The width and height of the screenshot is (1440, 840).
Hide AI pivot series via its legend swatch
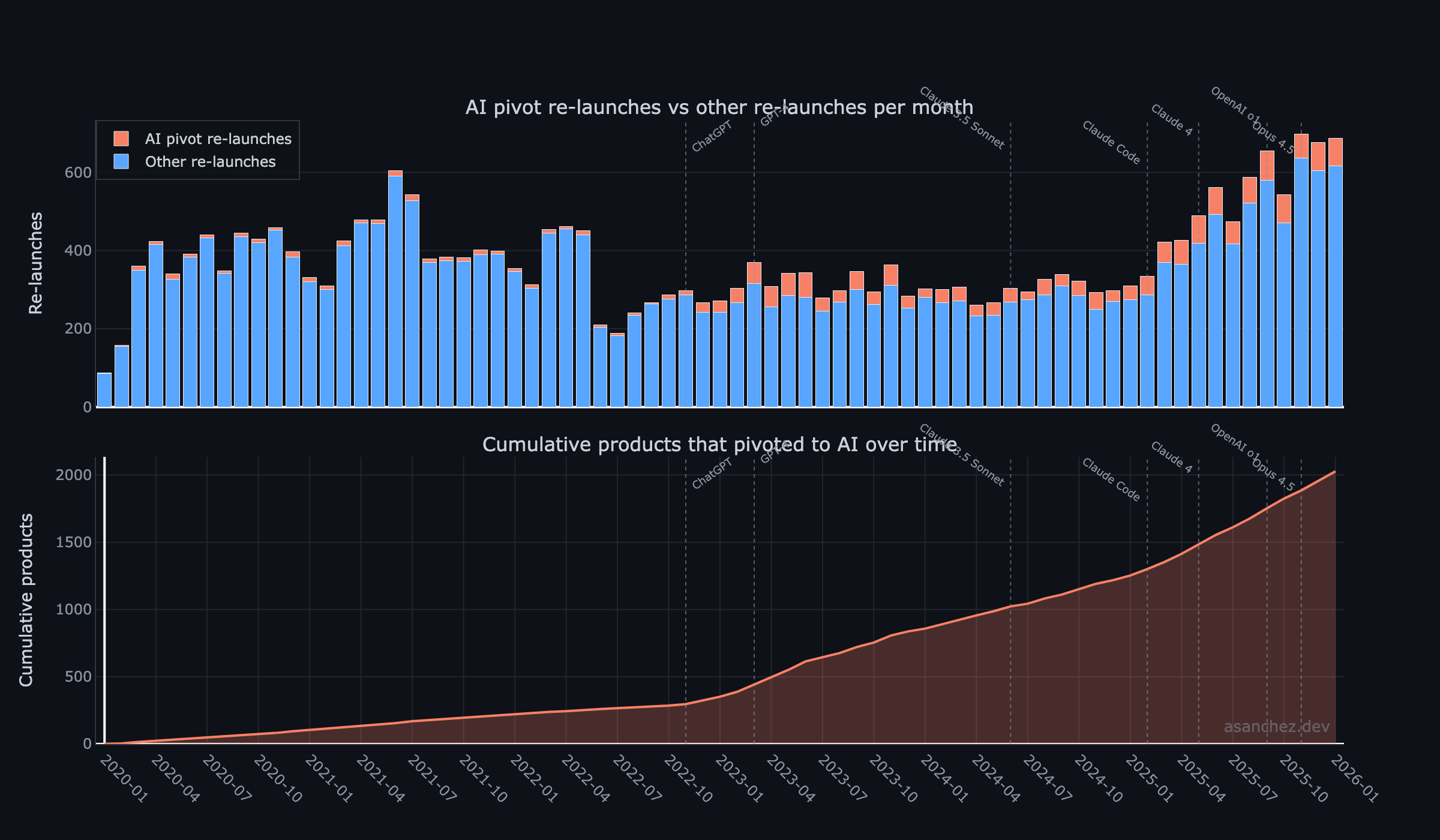(121, 139)
